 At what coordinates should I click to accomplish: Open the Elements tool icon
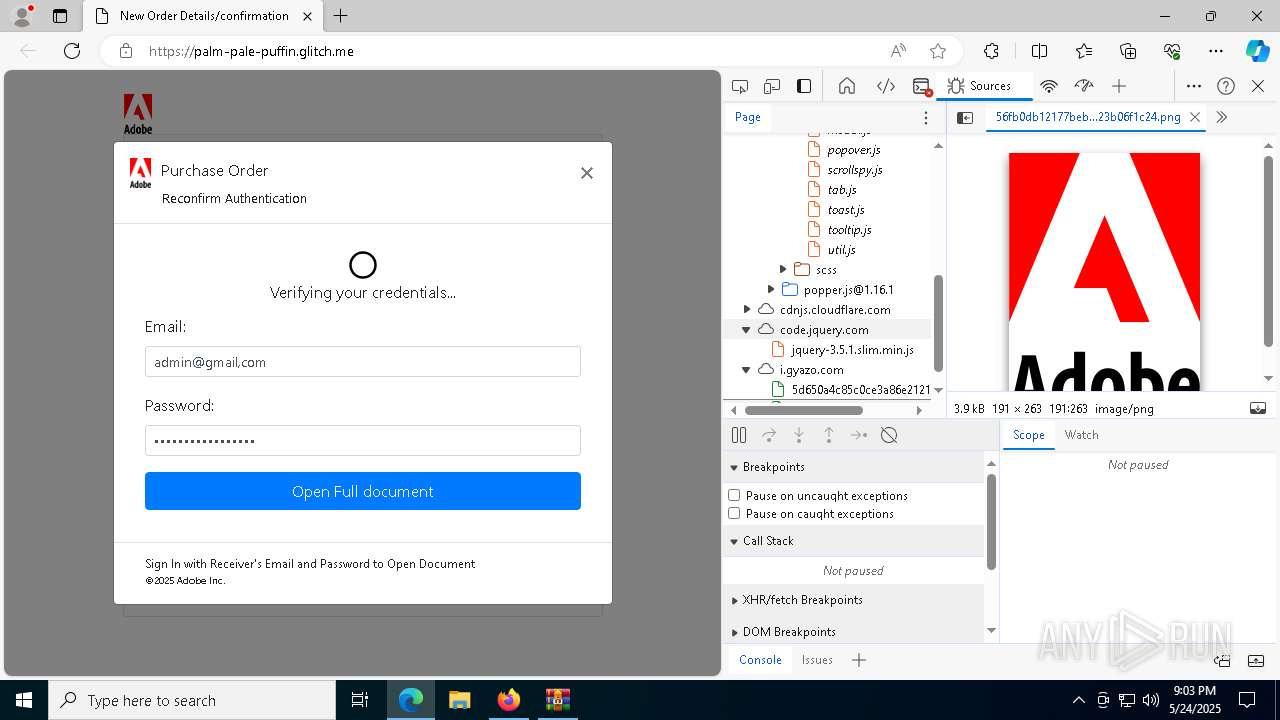886,86
